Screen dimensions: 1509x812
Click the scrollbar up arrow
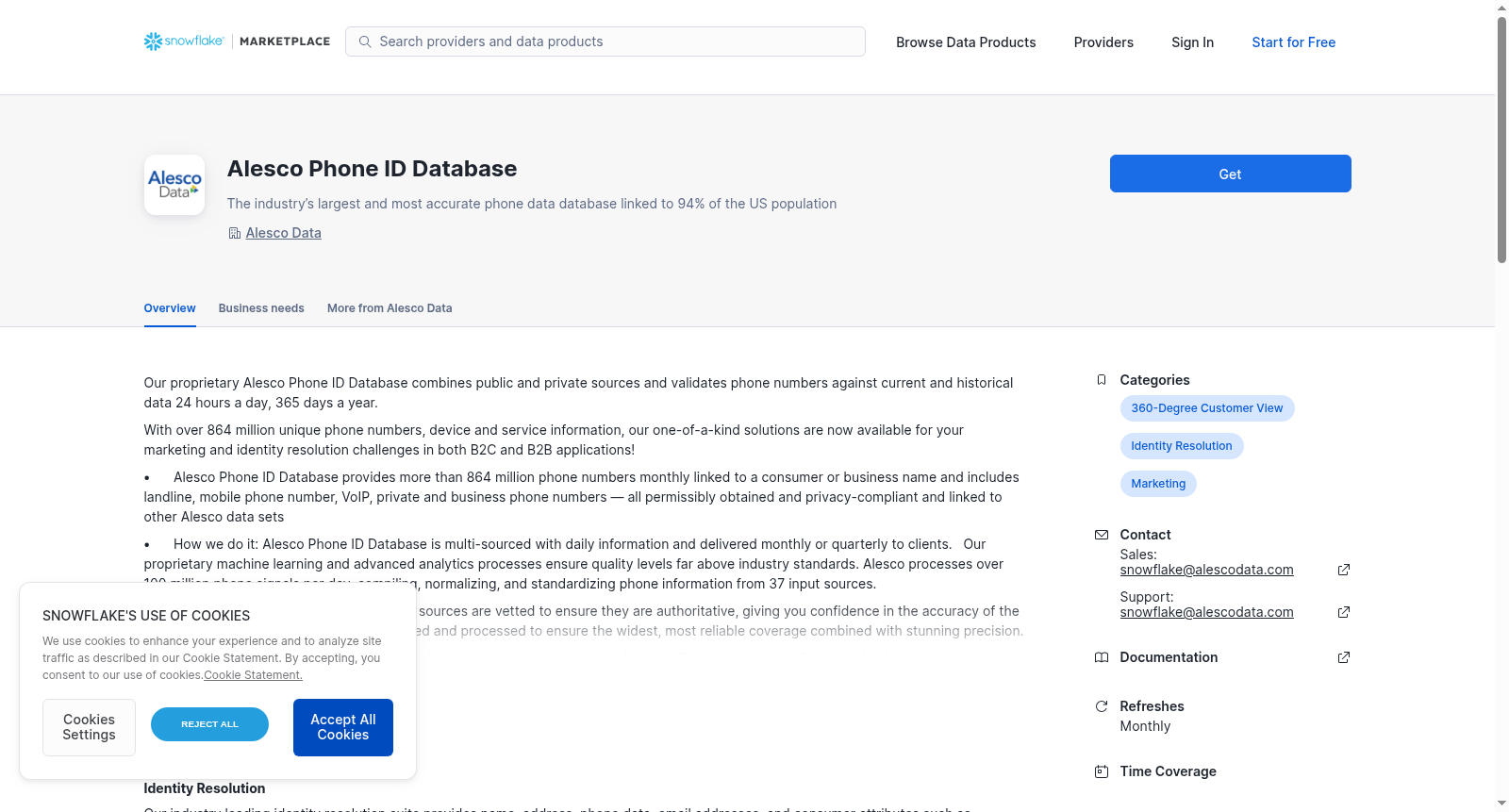[x=1501, y=7]
